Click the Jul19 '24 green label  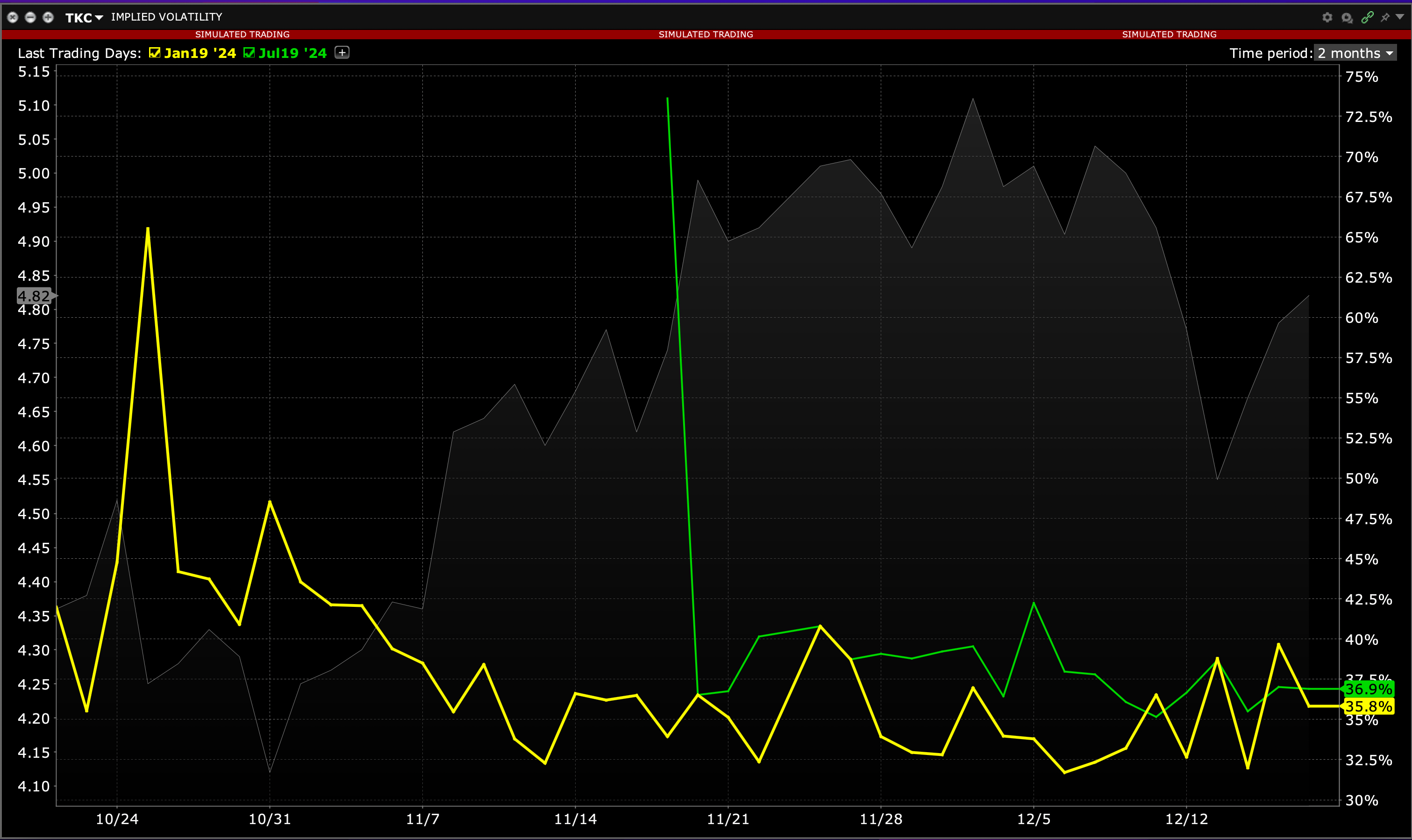(x=292, y=53)
